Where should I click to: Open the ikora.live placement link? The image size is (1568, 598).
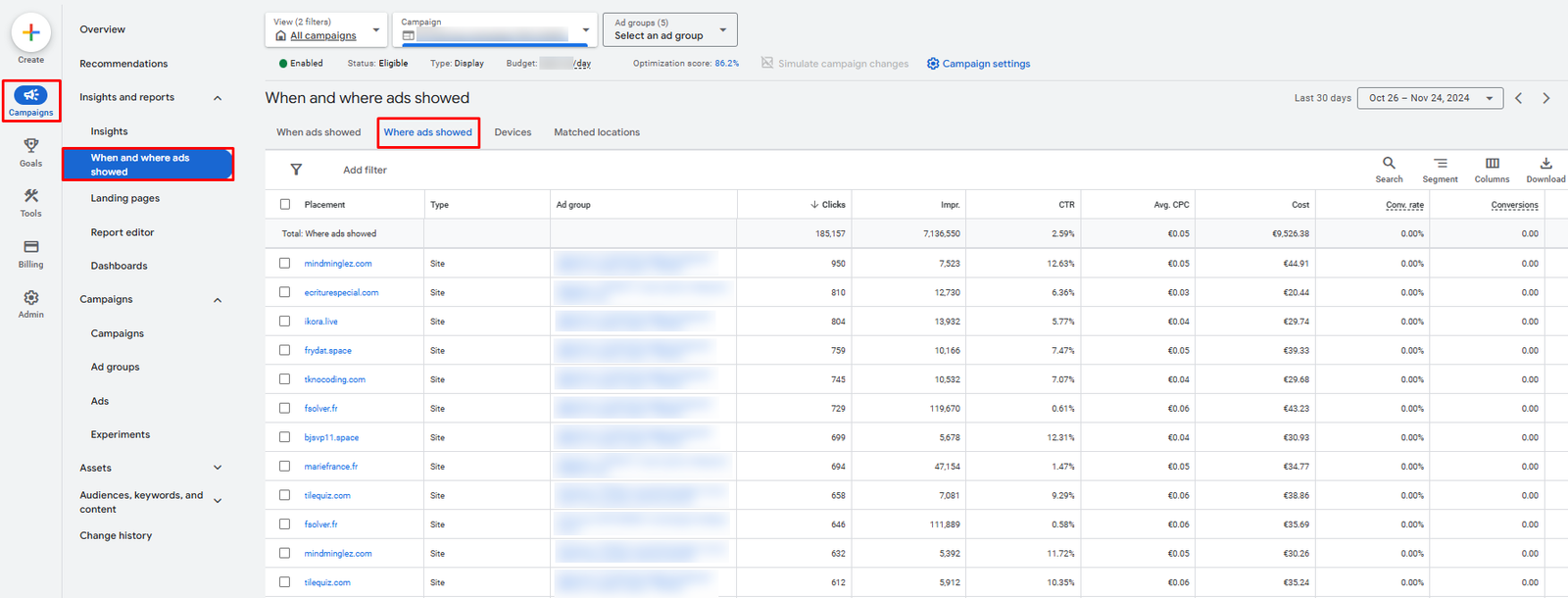[x=321, y=322]
